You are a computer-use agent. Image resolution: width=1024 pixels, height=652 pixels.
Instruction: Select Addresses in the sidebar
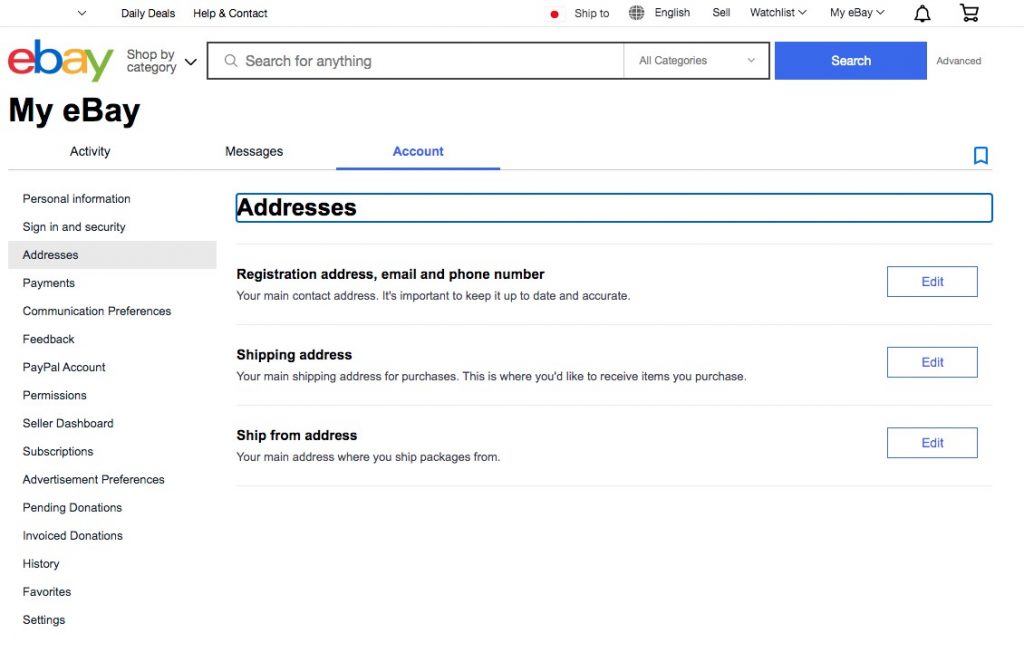click(112, 255)
